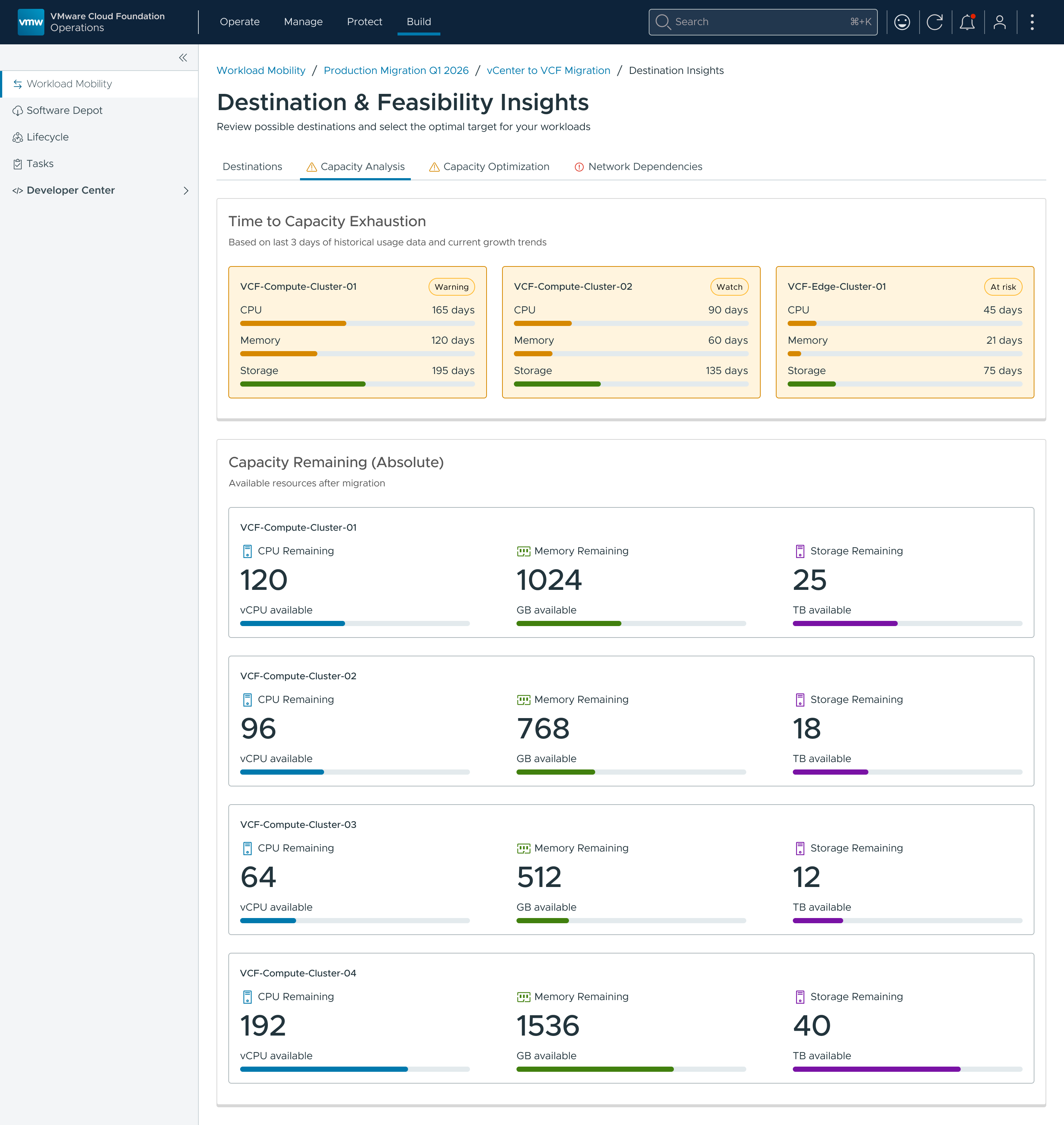This screenshot has width=1064, height=1125.
Task: Select the Build menu
Action: [x=419, y=22]
